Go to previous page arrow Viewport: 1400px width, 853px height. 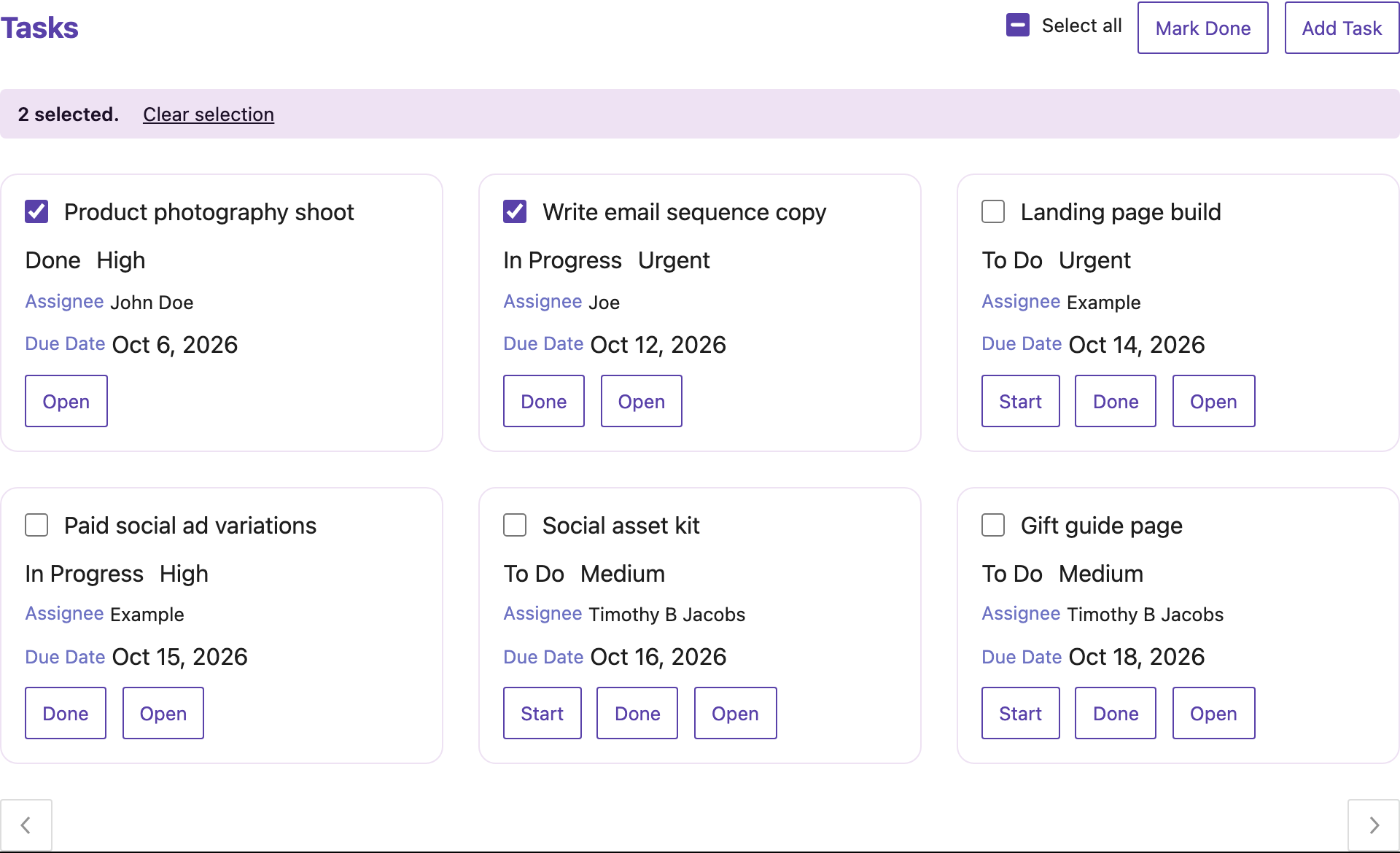pos(26,825)
